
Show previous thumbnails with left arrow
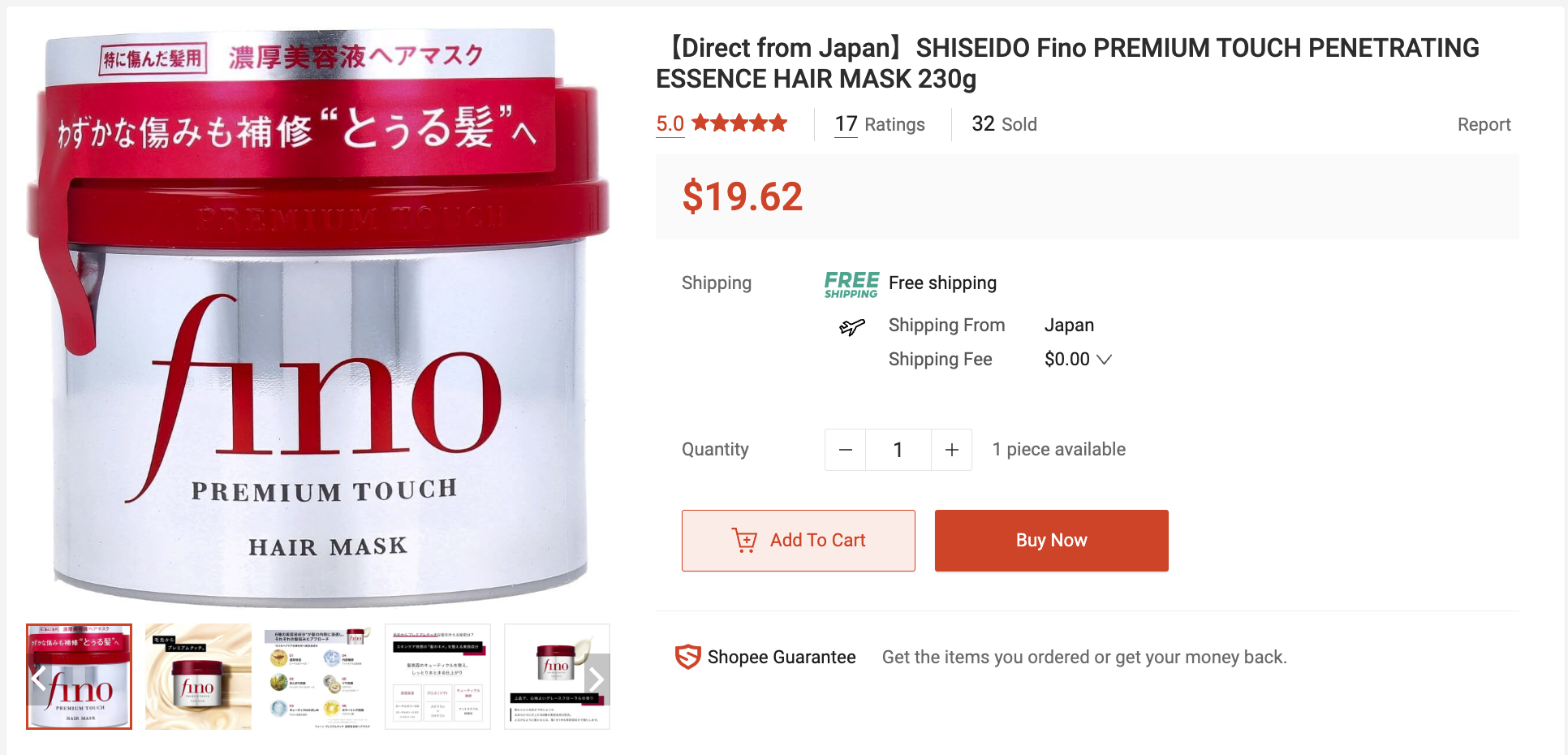point(38,679)
